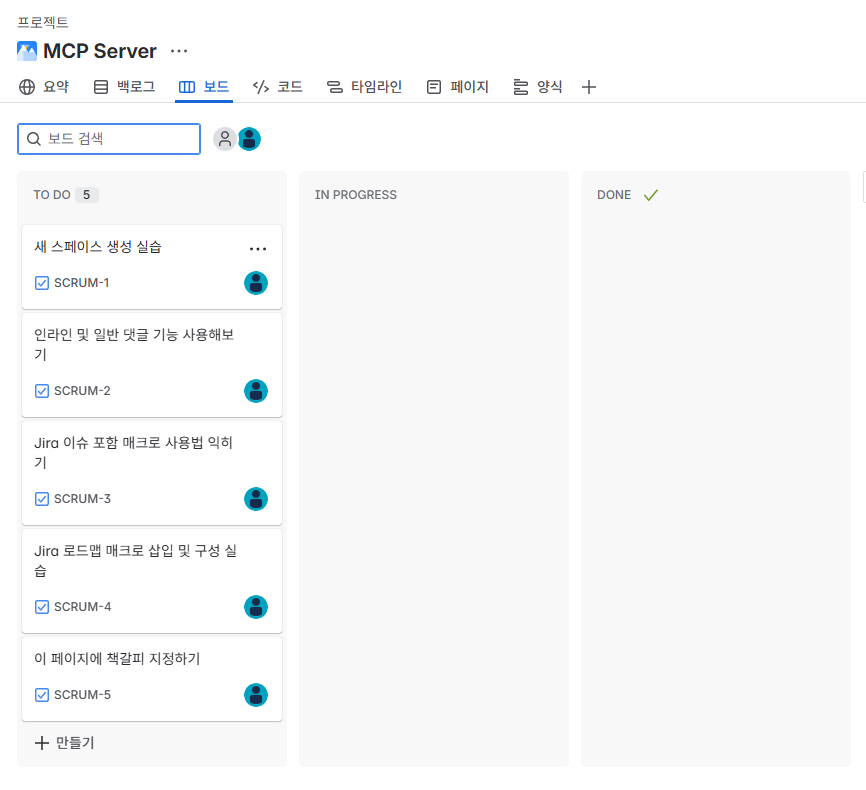Click the SCRUM-3 issue key
Viewport: 866px width, 790px height.
(82, 499)
